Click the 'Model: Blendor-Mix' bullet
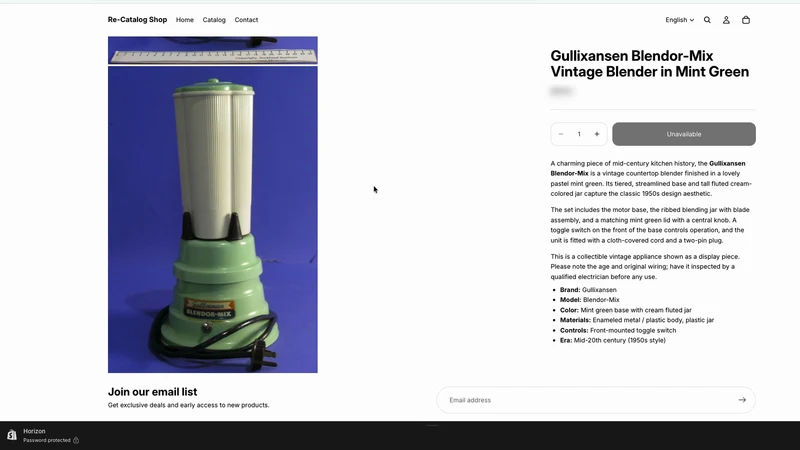Viewport: 800px width, 450px height. pos(589,300)
